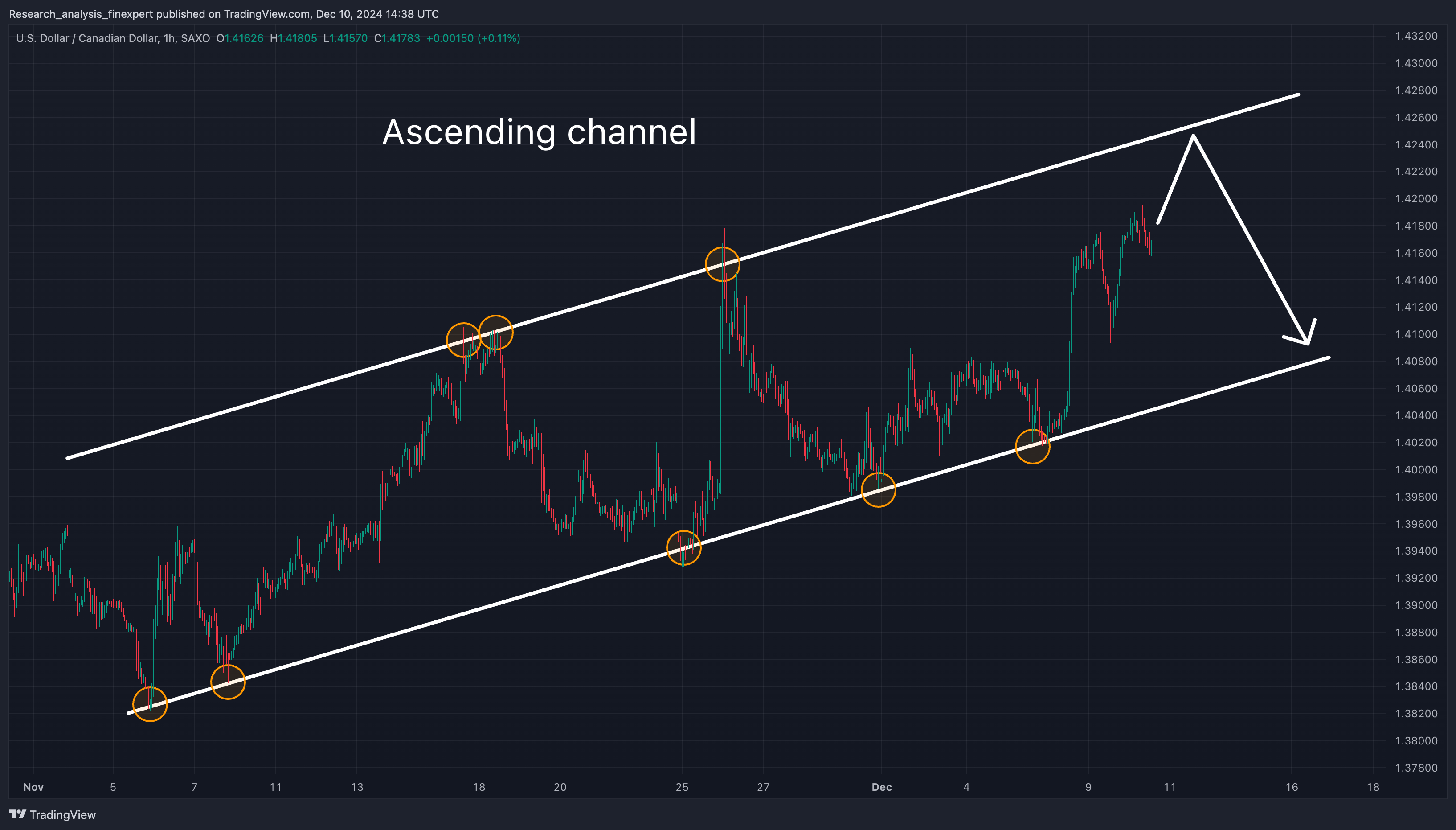The image size is (1456, 830).
Task: Click the final date label 18
Action: tap(1373, 787)
